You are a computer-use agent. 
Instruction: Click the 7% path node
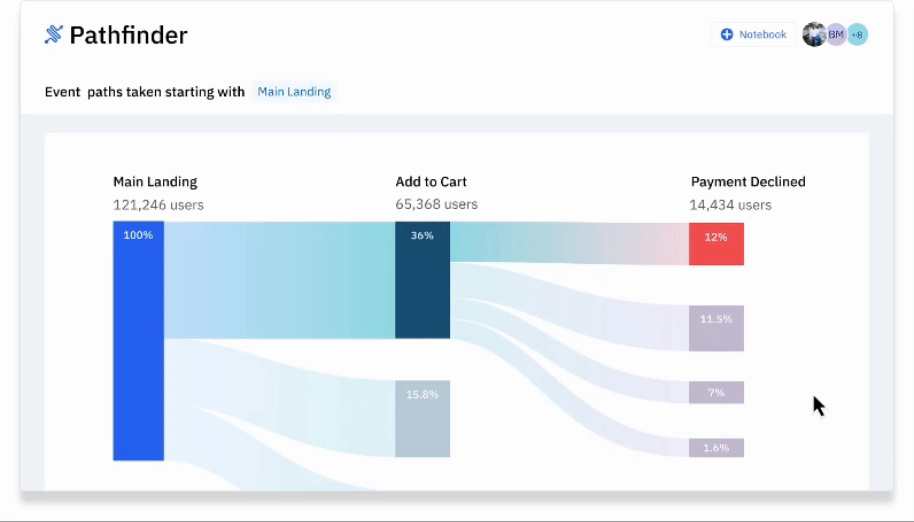coord(716,392)
